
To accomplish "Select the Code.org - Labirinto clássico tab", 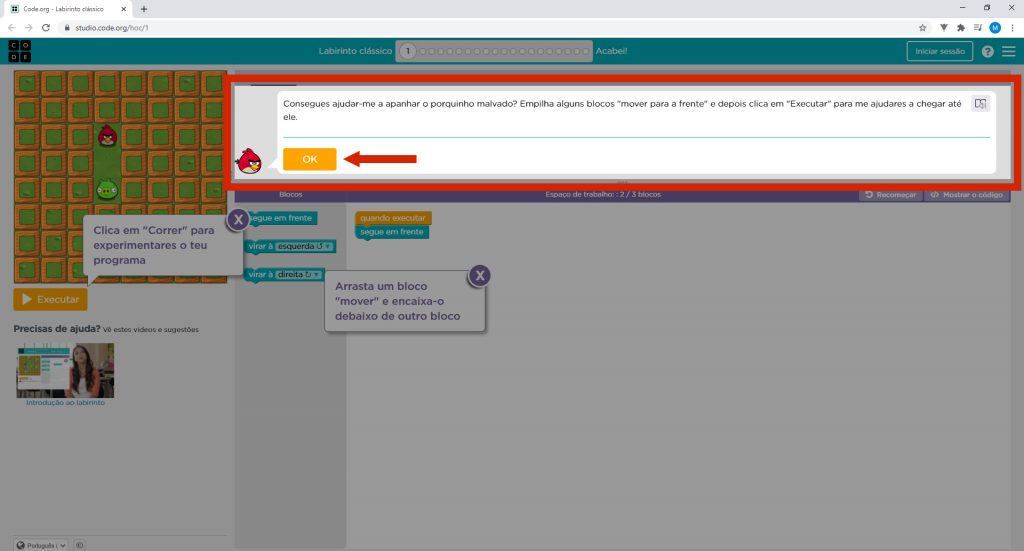I will (x=68, y=9).
